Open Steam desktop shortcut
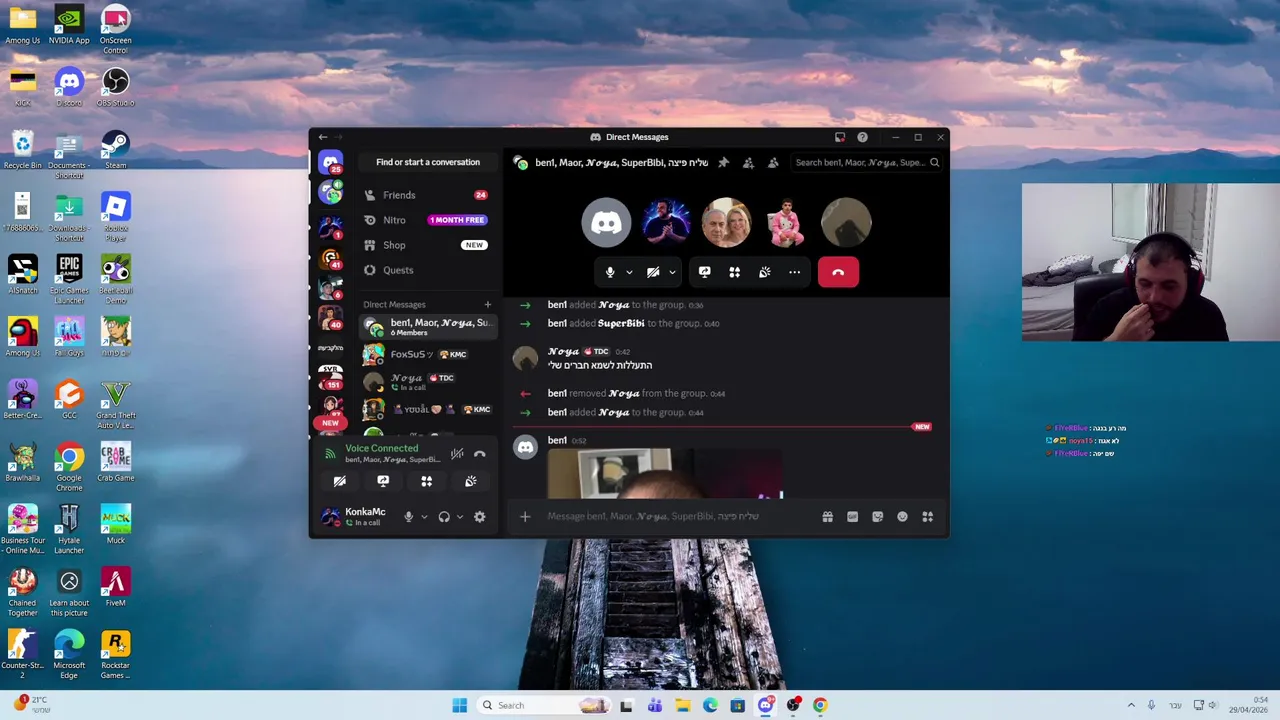Image resolution: width=1280 pixels, height=720 pixels. click(115, 150)
